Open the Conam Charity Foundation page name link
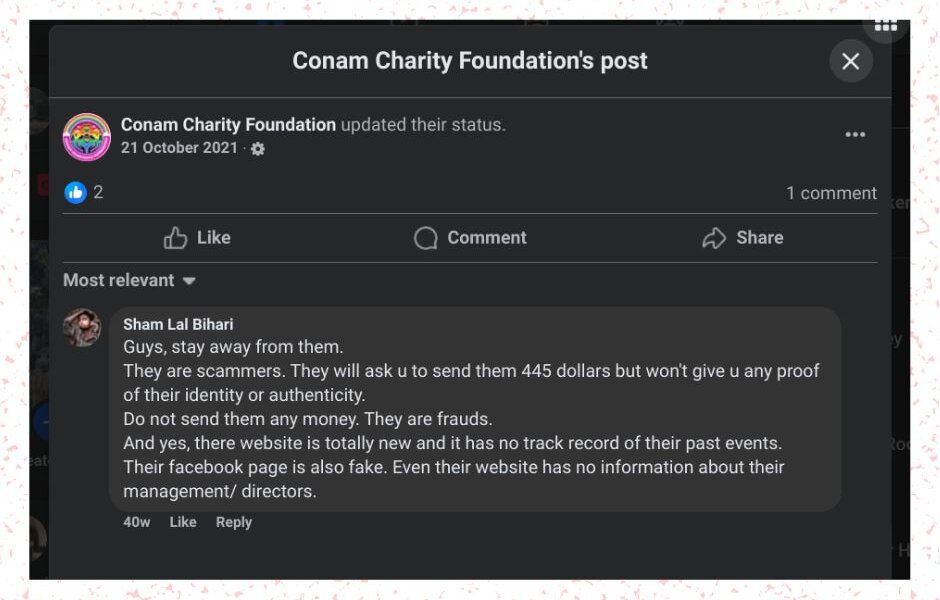This screenshot has height=600, width=940. pos(228,125)
